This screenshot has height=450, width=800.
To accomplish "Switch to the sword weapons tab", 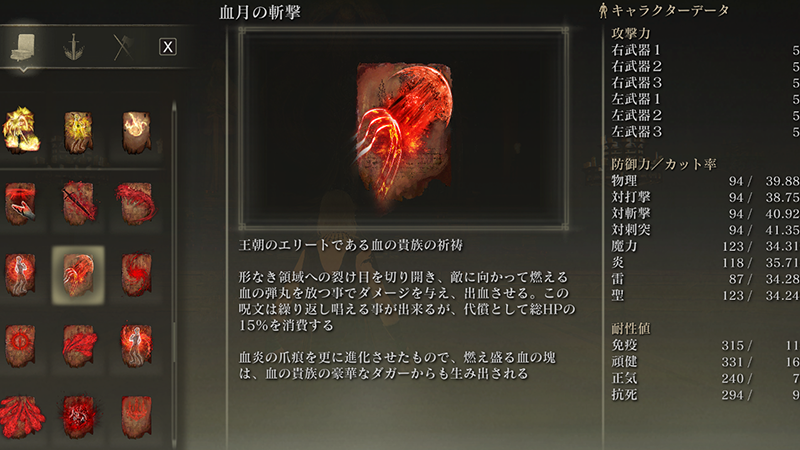I will [73, 47].
